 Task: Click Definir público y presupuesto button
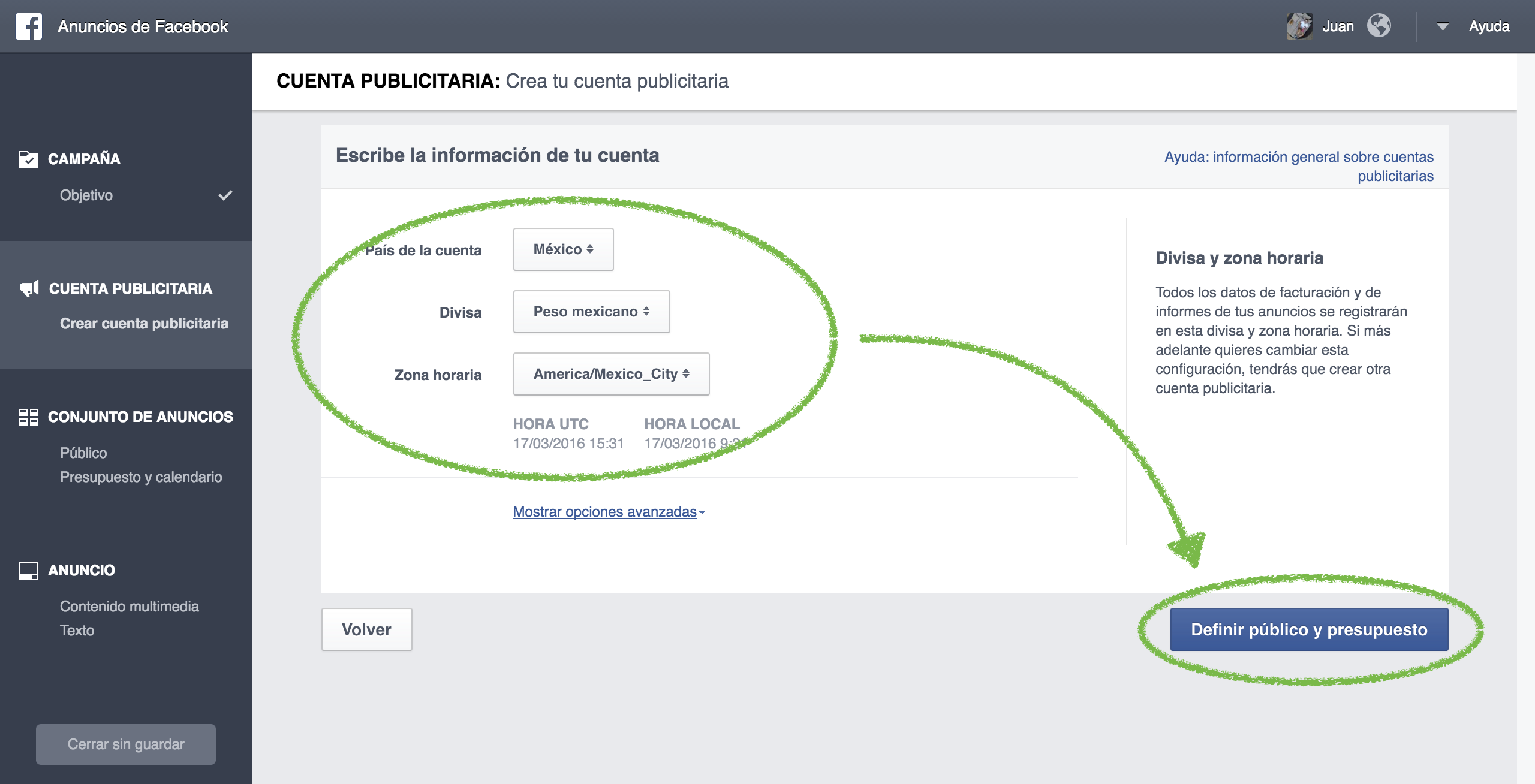click(x=1310, y=629)
